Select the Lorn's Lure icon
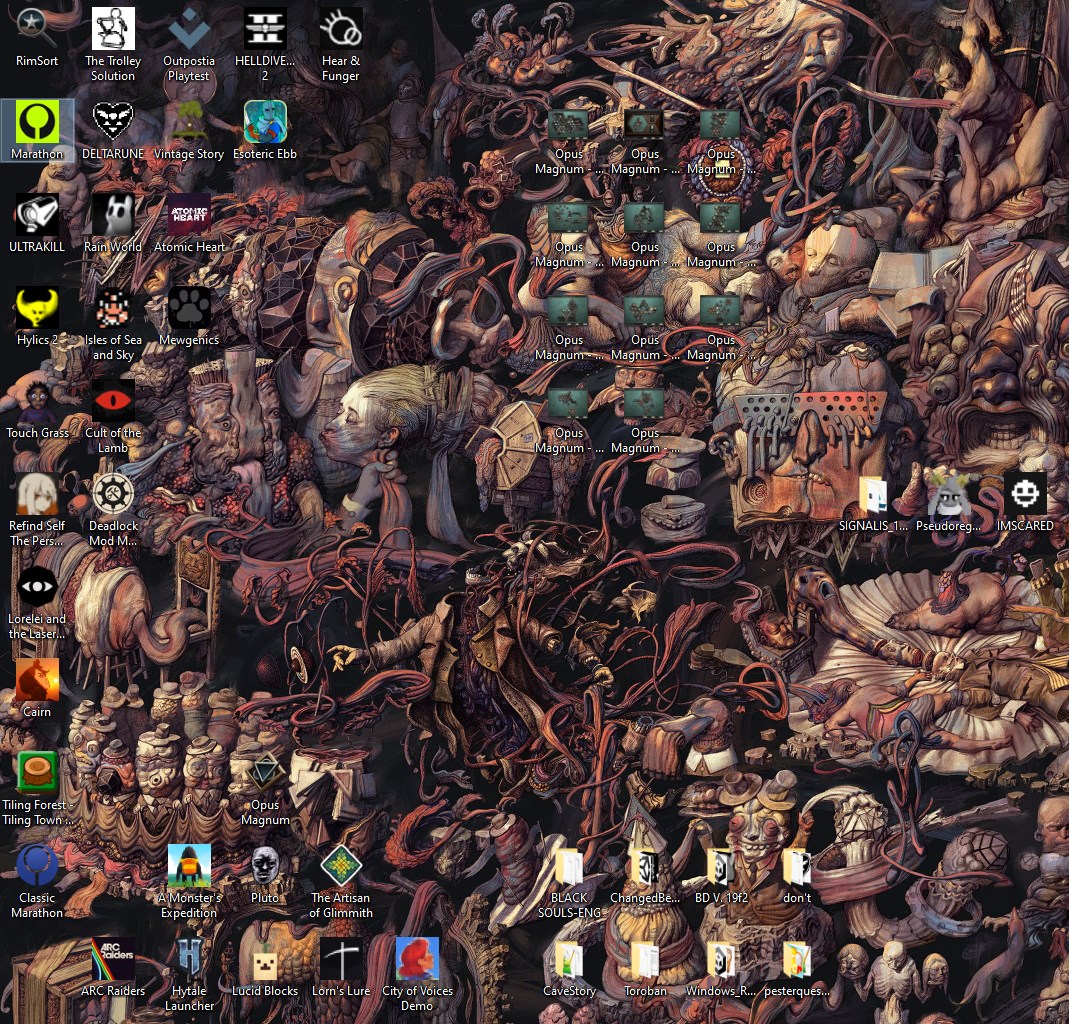The width and height of the screenshot is (1069, 1024). pyautogui.click(x=340, y=959)
